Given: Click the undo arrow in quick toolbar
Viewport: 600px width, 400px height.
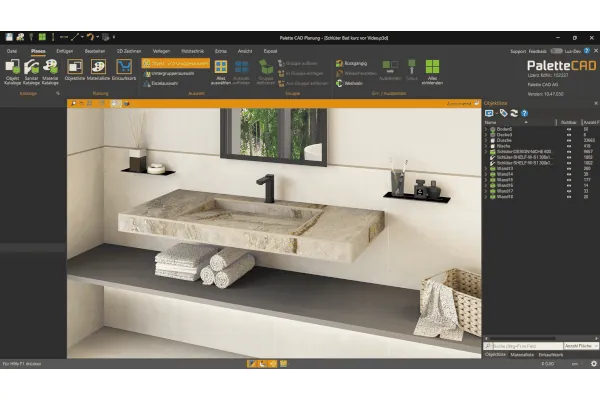Looking at the screenshot, I should pos(90,37).
